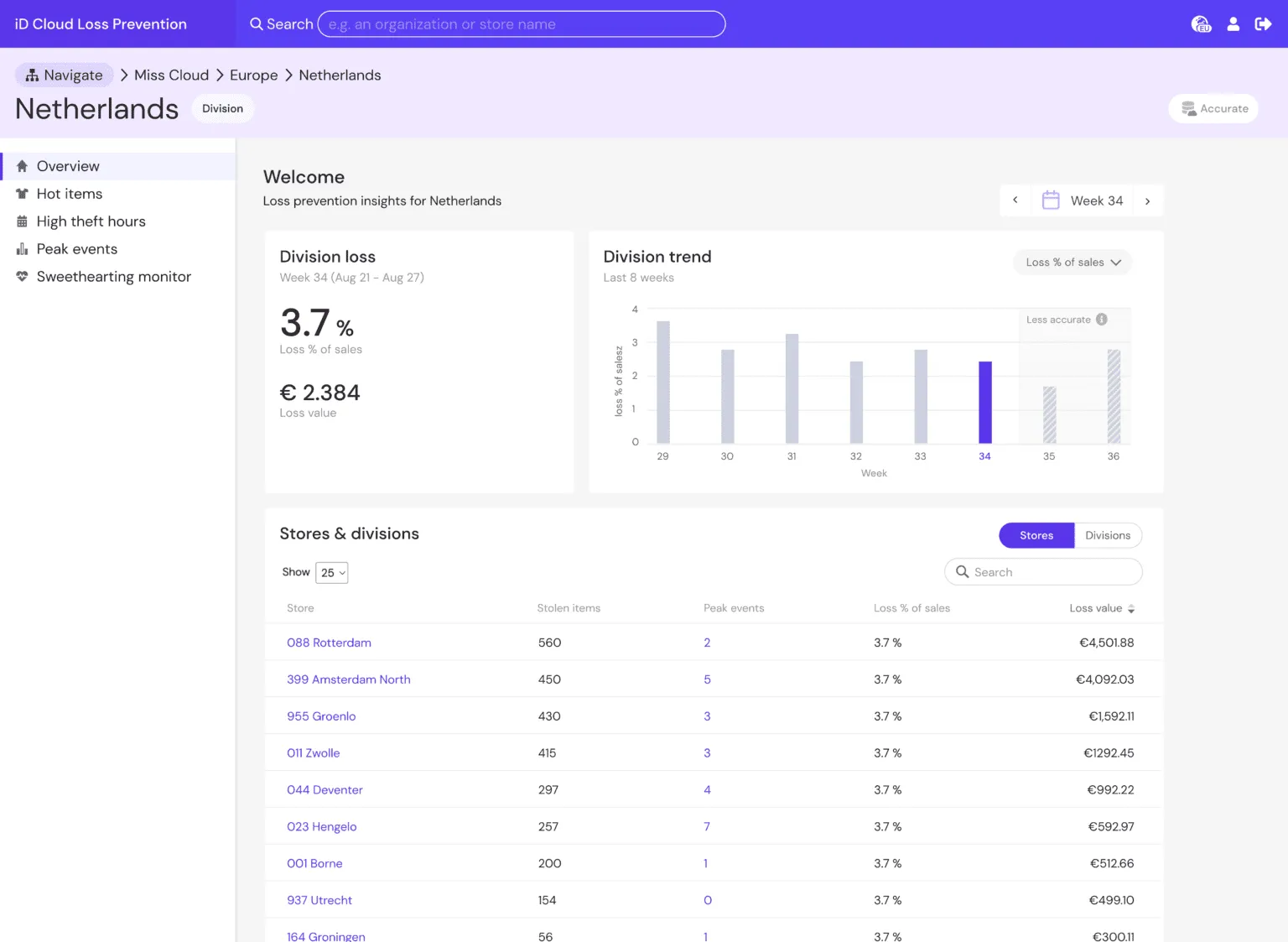The image size is (1288, 942).
Task: Click the Less accurate info icon
Action: pyautogui.click(x=1102, y=320)
